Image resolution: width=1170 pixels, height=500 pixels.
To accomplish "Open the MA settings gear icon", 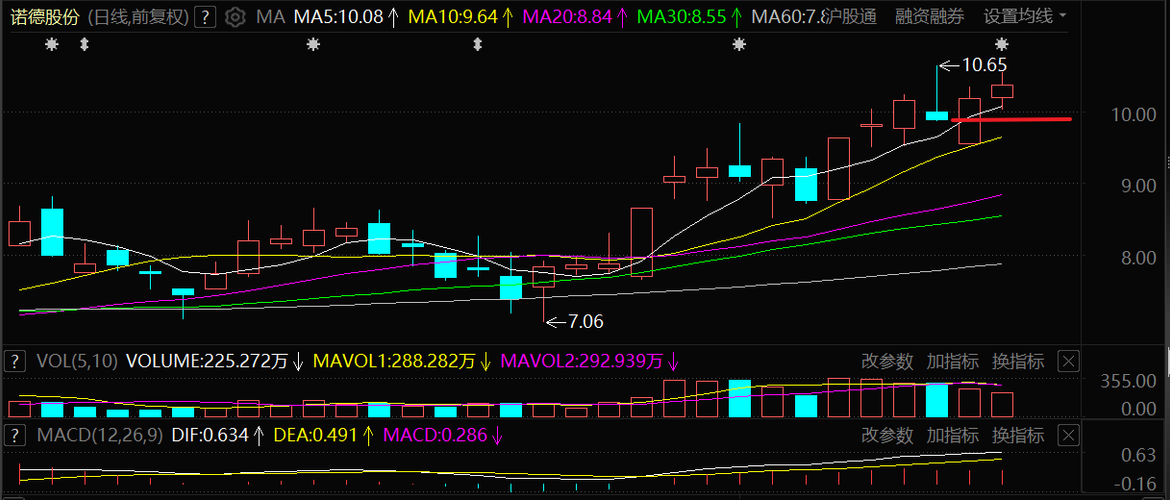I will click(x=235, y=16).
